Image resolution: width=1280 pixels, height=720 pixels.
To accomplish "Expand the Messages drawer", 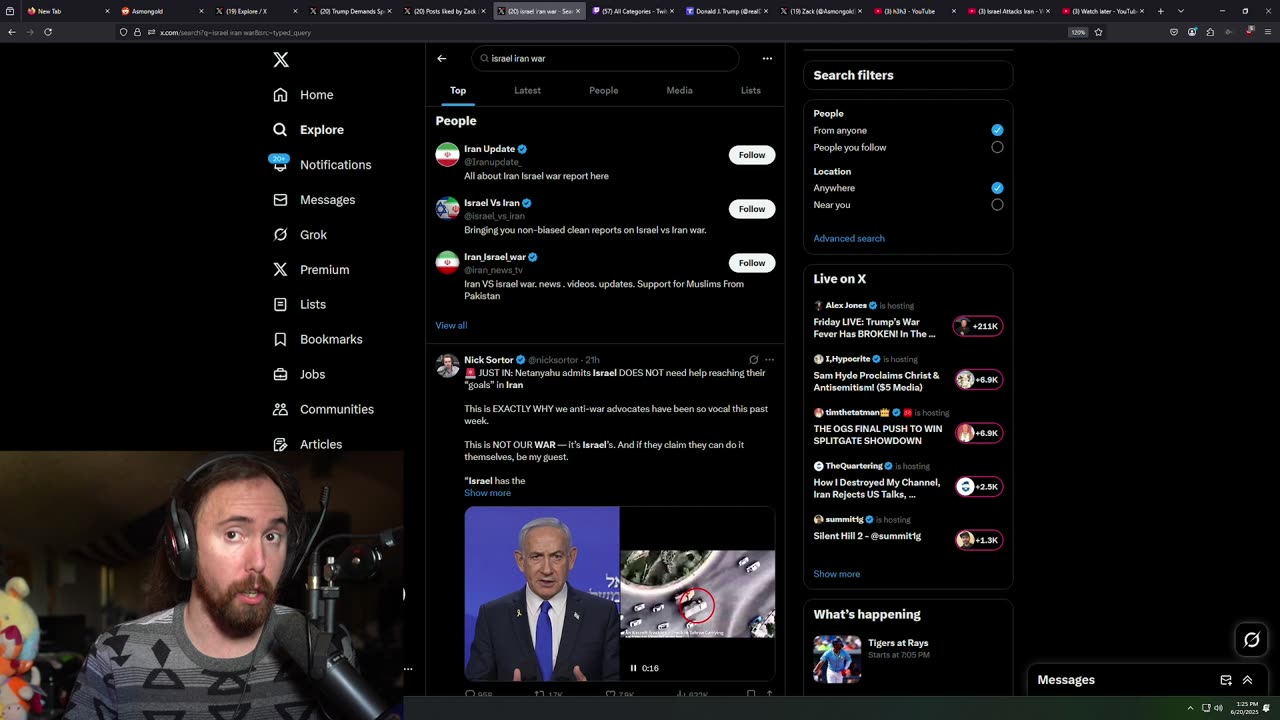I will (1247, 680).
